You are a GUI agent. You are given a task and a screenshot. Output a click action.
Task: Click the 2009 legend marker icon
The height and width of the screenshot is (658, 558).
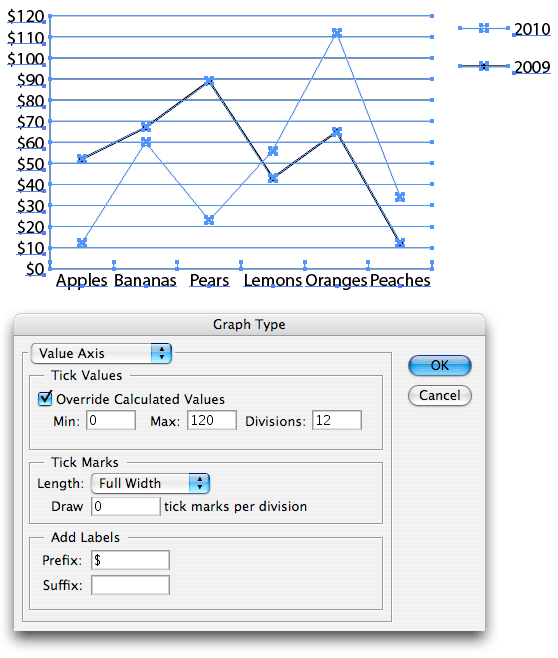tap(484, 66)
